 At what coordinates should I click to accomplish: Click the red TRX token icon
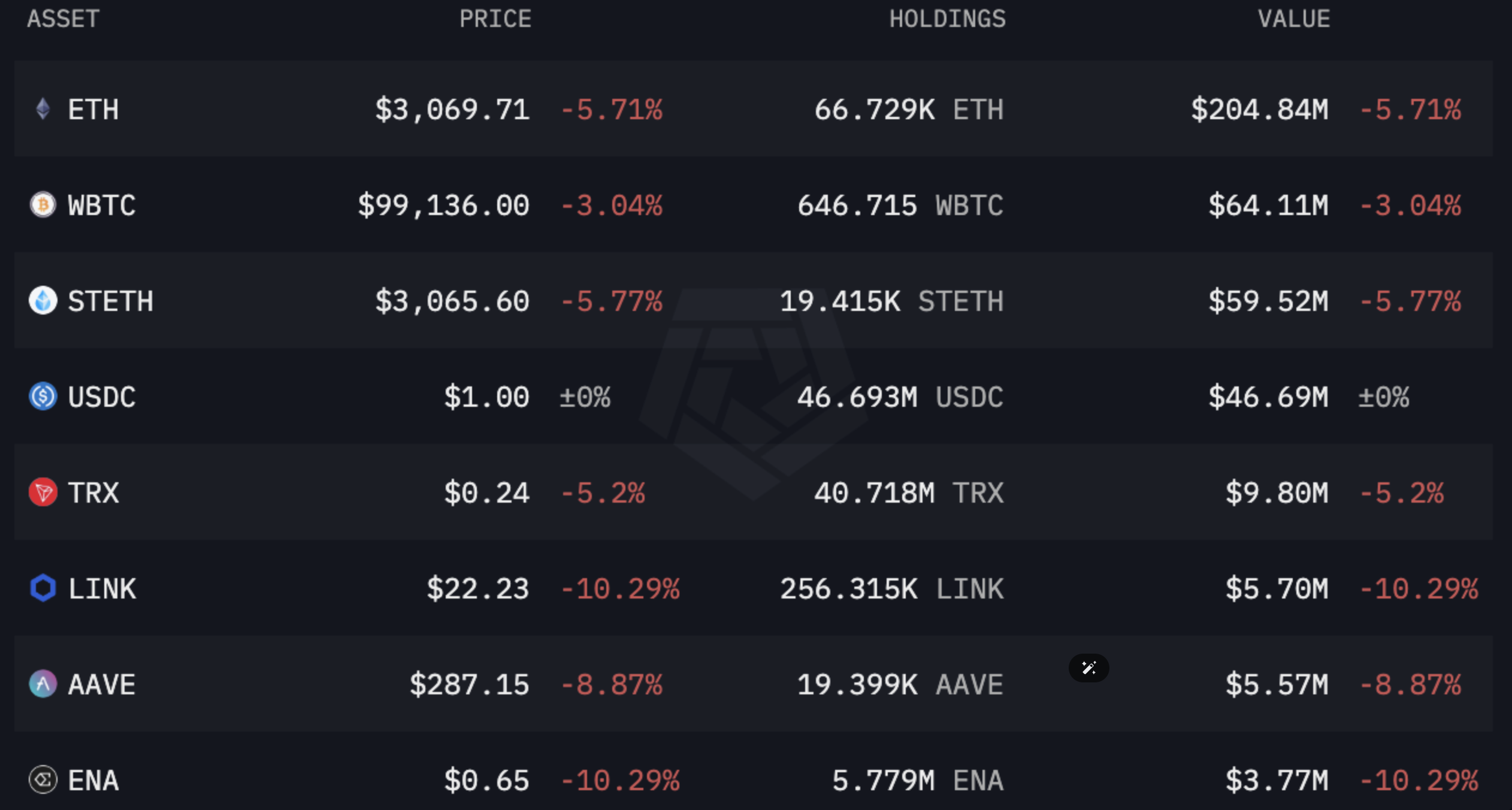point(43,492)
